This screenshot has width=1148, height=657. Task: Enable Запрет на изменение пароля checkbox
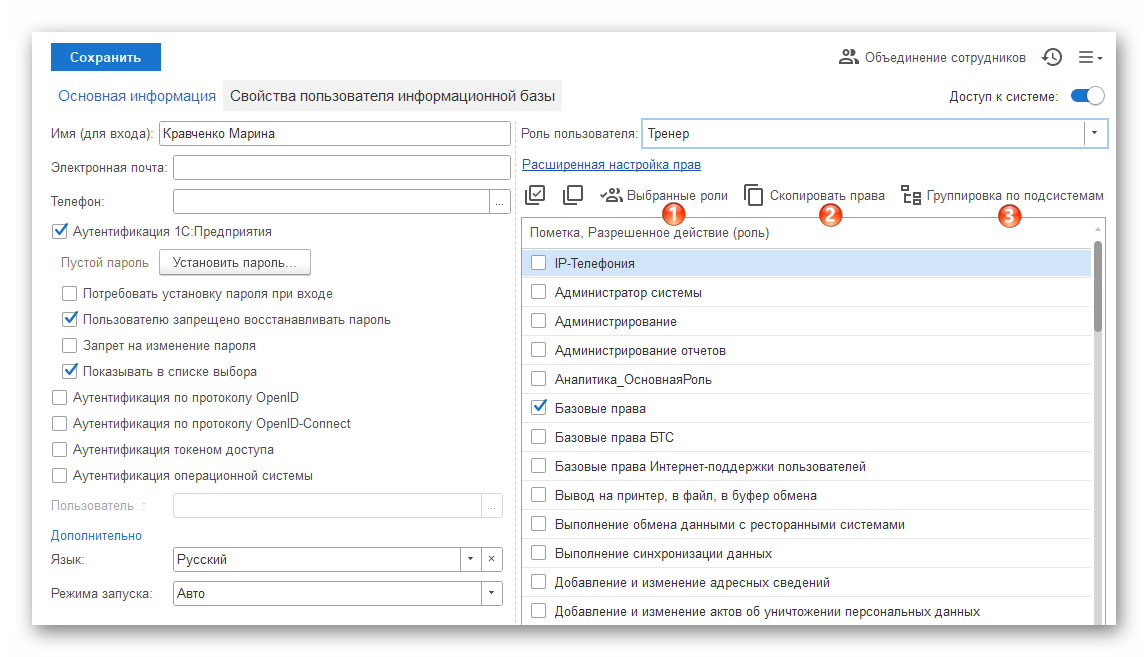point(70,346)
